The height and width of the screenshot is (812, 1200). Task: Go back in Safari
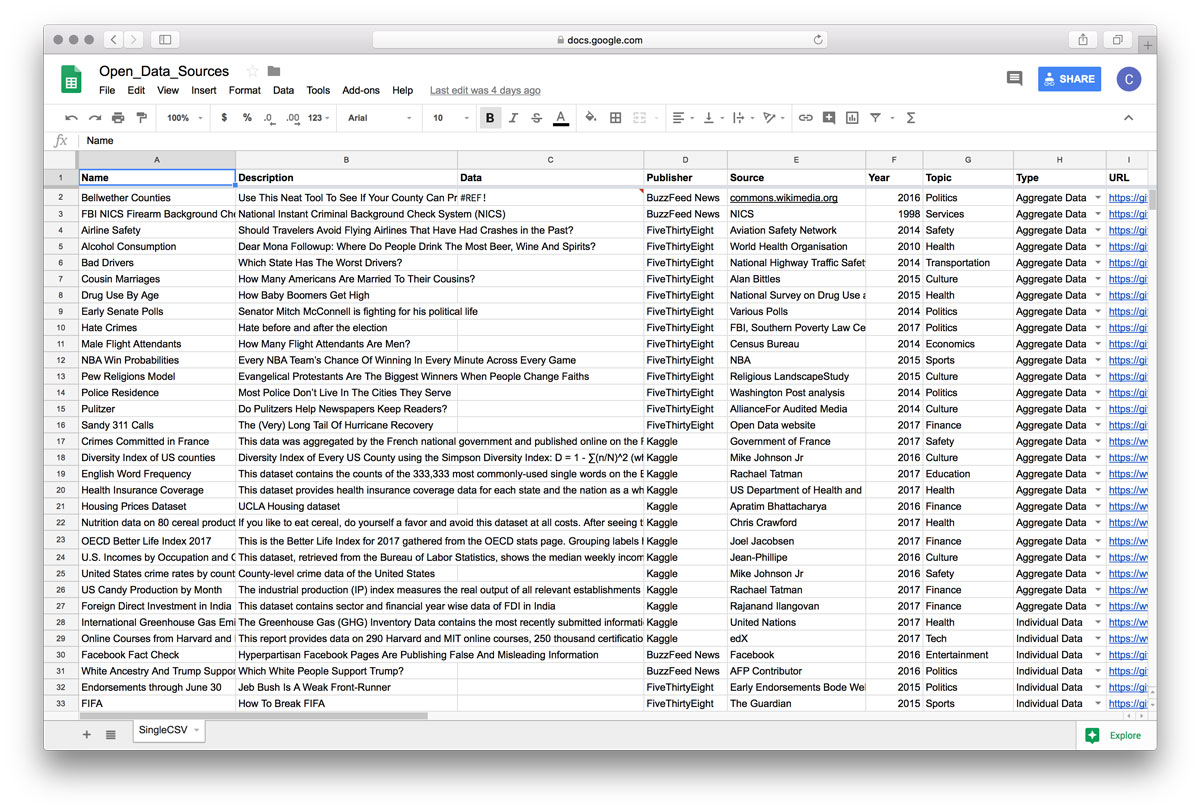click(112, 40)
